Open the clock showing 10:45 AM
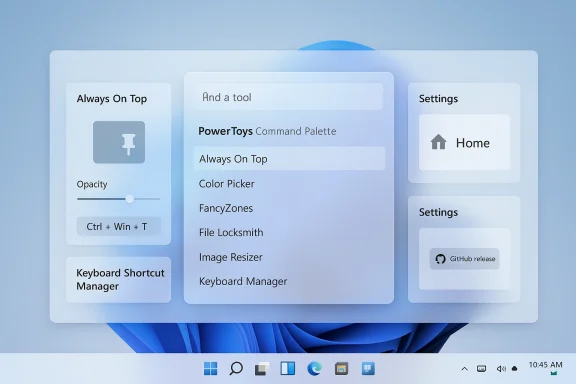576x384 pixels. (x=545, y=365)
